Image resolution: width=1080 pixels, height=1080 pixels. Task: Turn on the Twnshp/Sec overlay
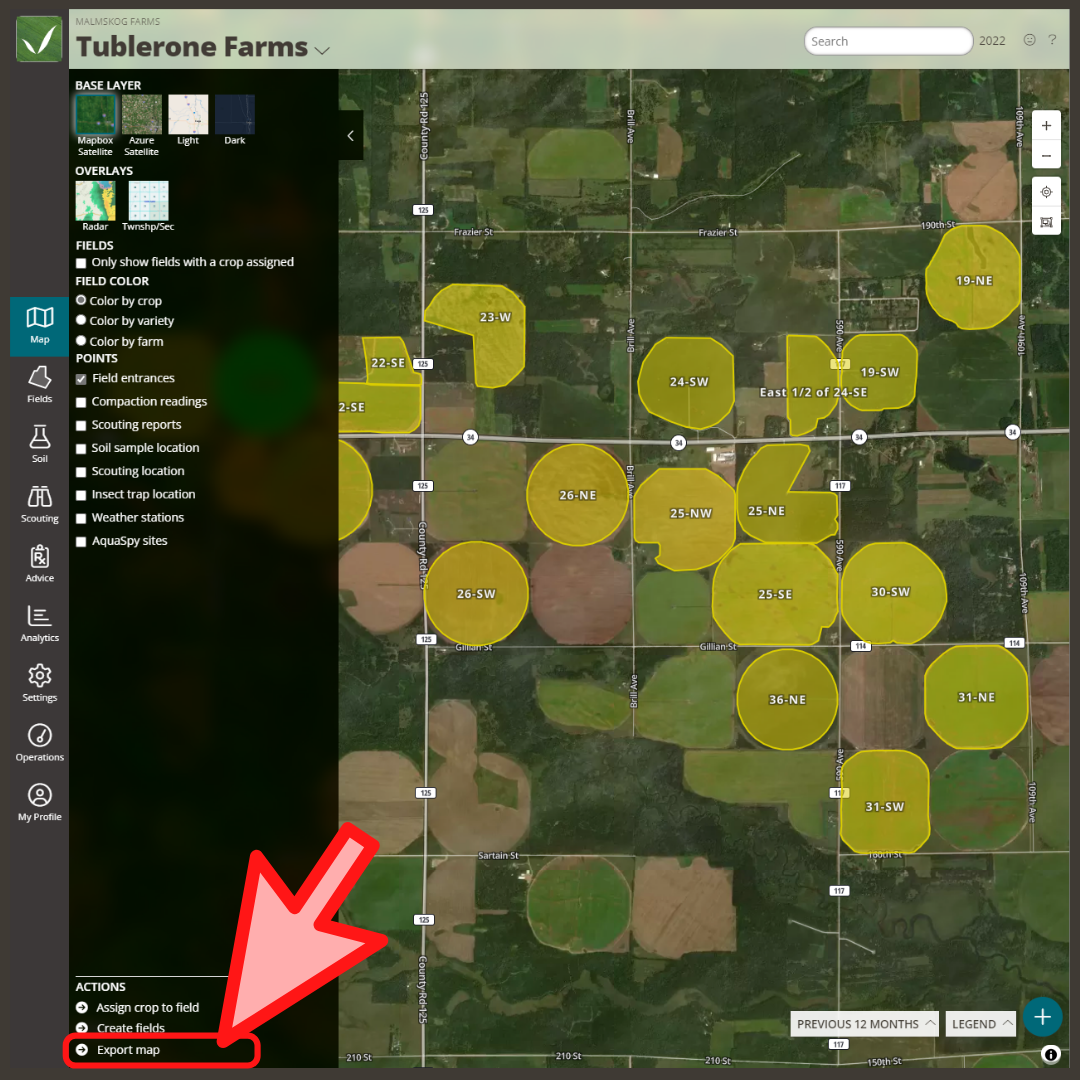point(148,200)
